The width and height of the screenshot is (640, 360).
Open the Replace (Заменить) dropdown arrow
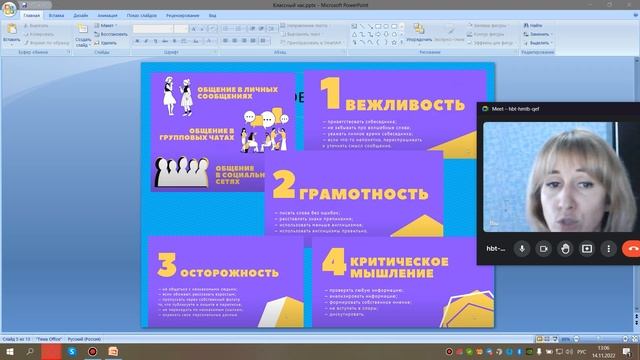coord(551,34)
